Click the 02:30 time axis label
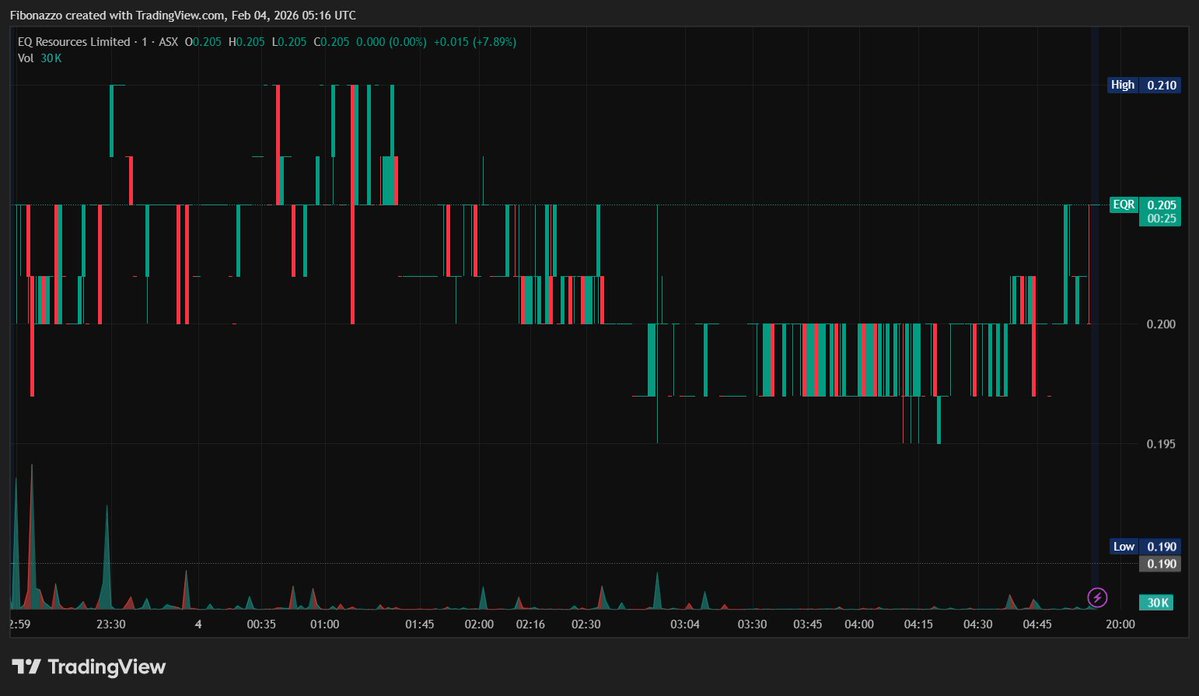This screenshot has height=696, width=1199. 586,624
